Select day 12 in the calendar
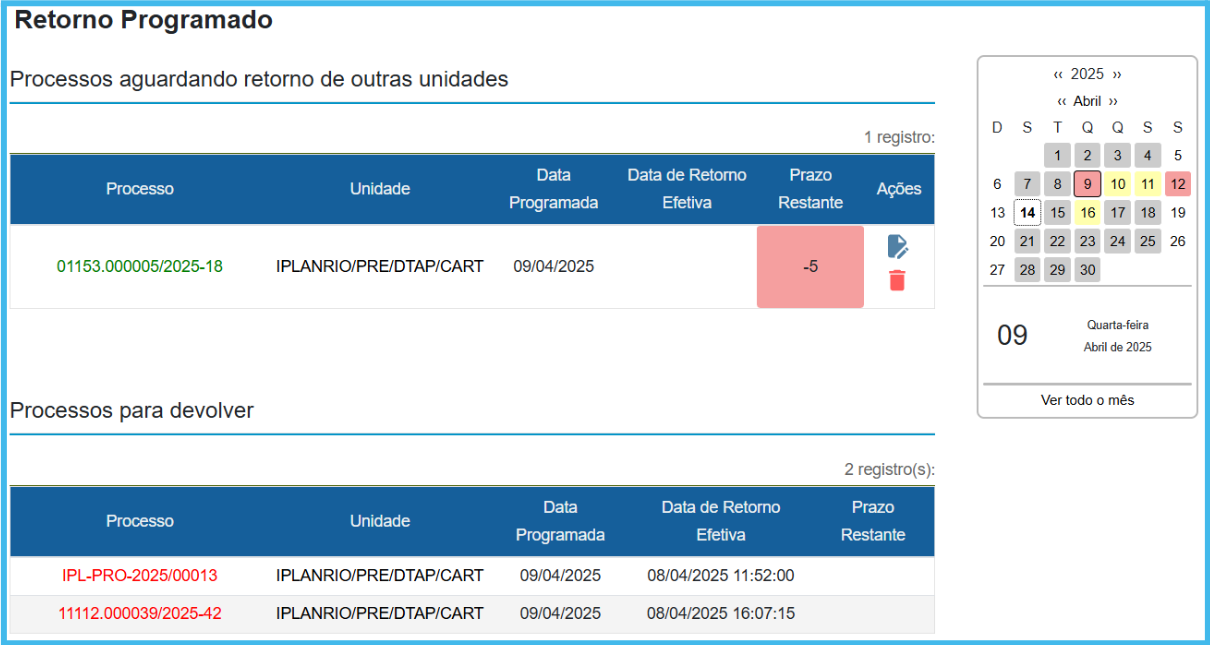Screen dimensions: 1210x645 click(1178, 184)
